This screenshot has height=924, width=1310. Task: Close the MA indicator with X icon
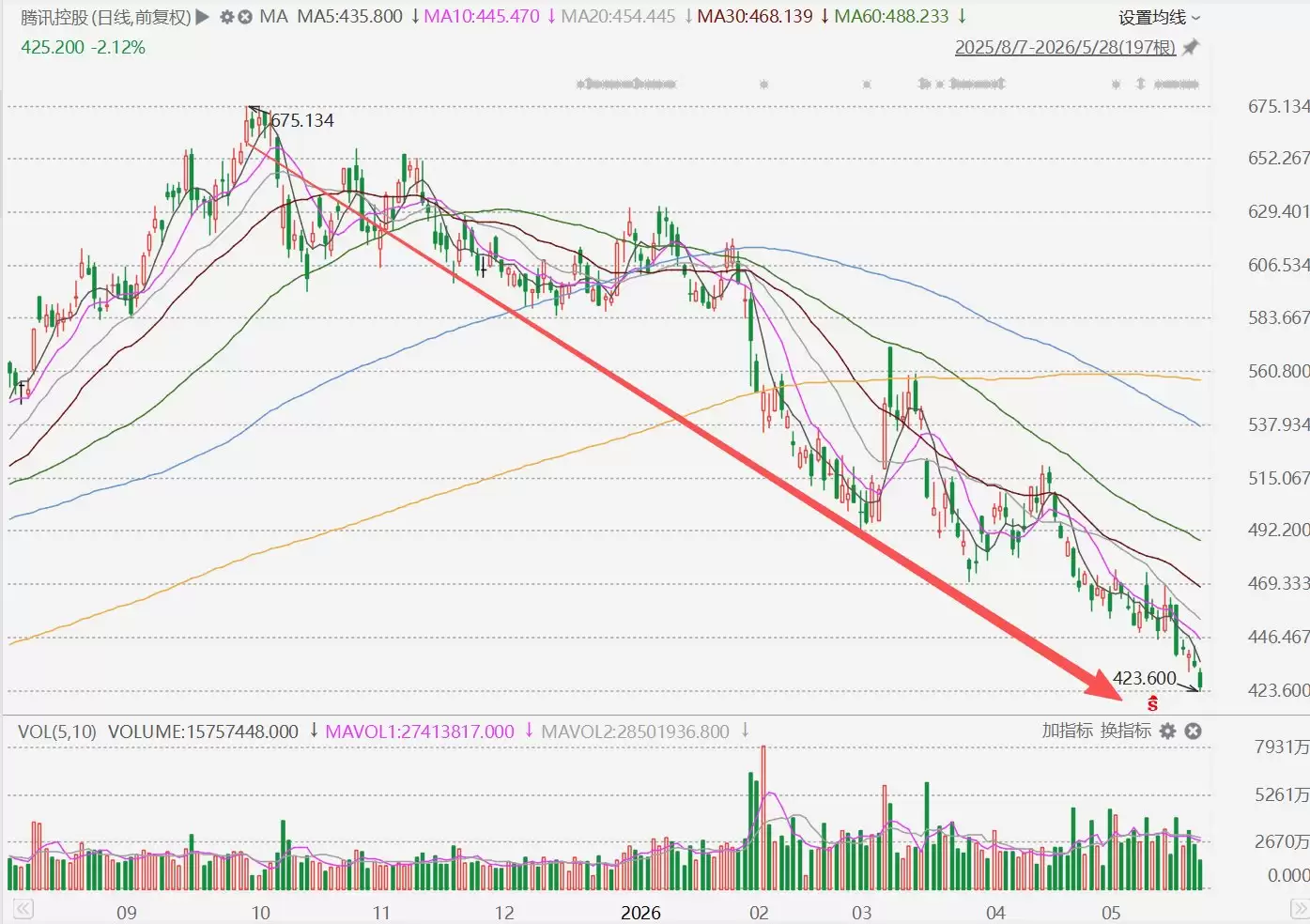[x=245, y=17]
